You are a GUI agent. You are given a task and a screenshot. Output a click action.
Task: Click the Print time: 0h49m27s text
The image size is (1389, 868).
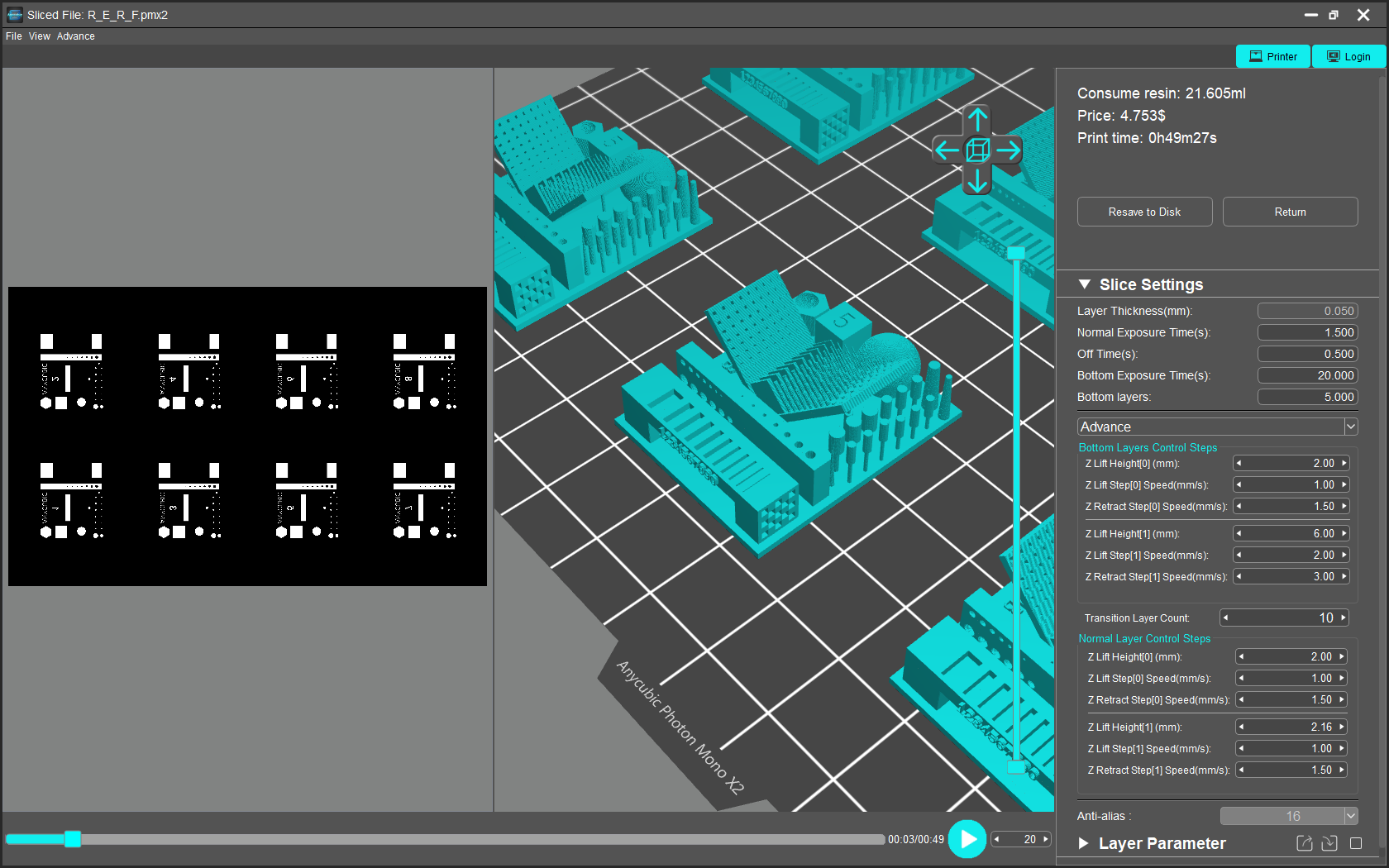pyautogui.click(x=1147, y=138)
